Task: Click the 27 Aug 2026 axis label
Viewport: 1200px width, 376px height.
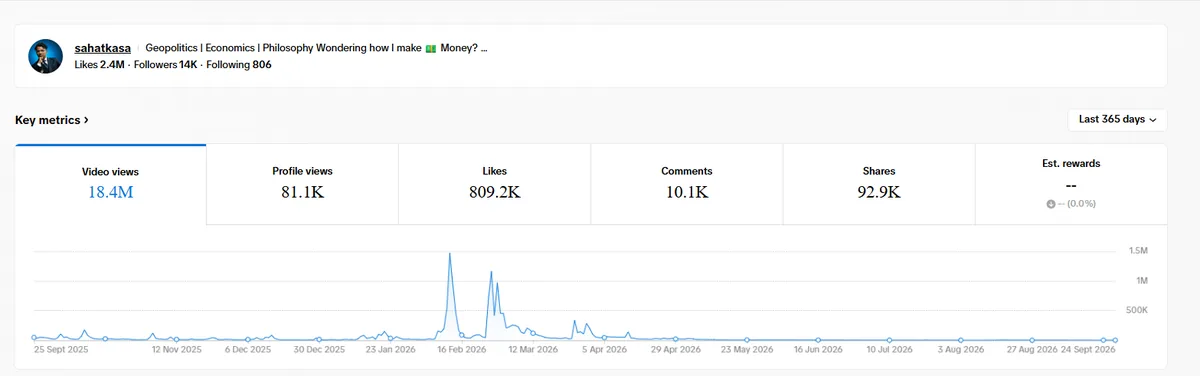Action: pyautogui.click(x=1032, y=350)
